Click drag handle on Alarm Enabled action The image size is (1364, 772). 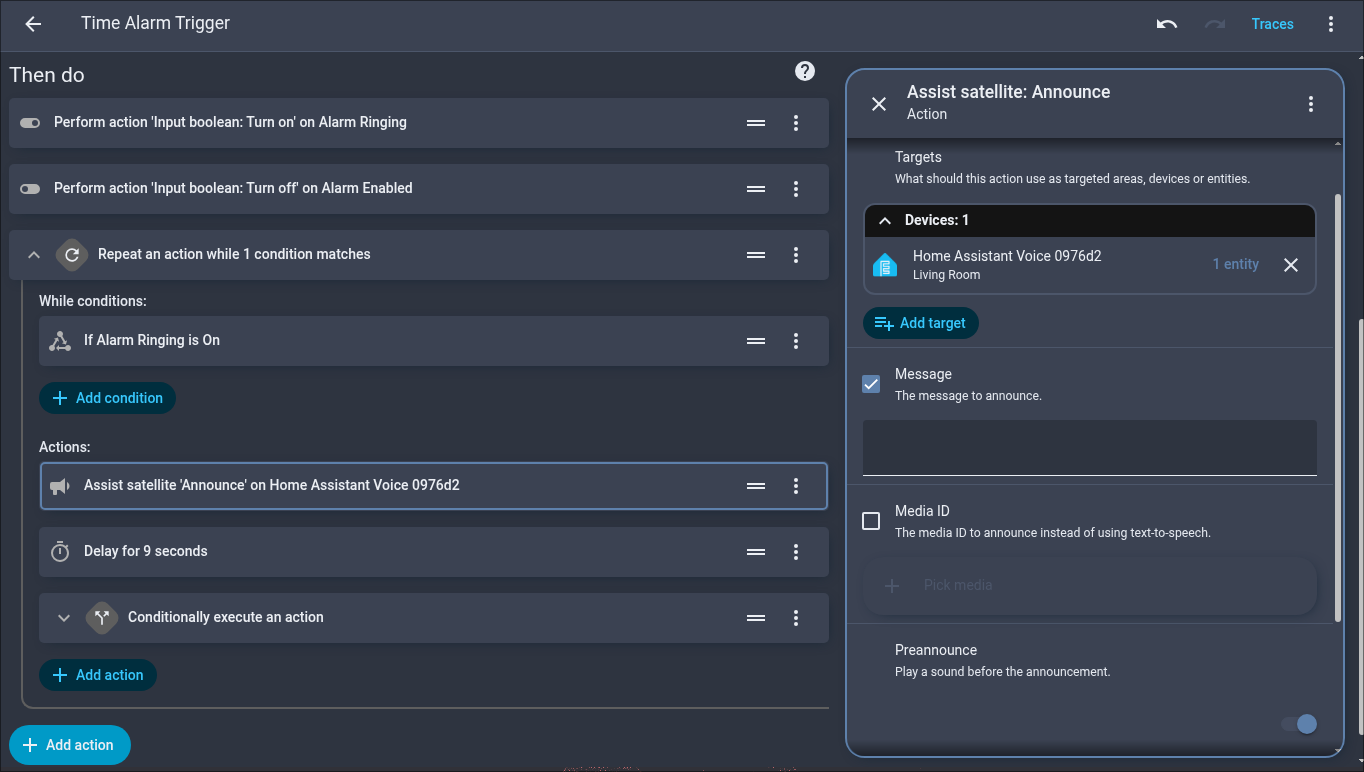(x=756, y=189)
